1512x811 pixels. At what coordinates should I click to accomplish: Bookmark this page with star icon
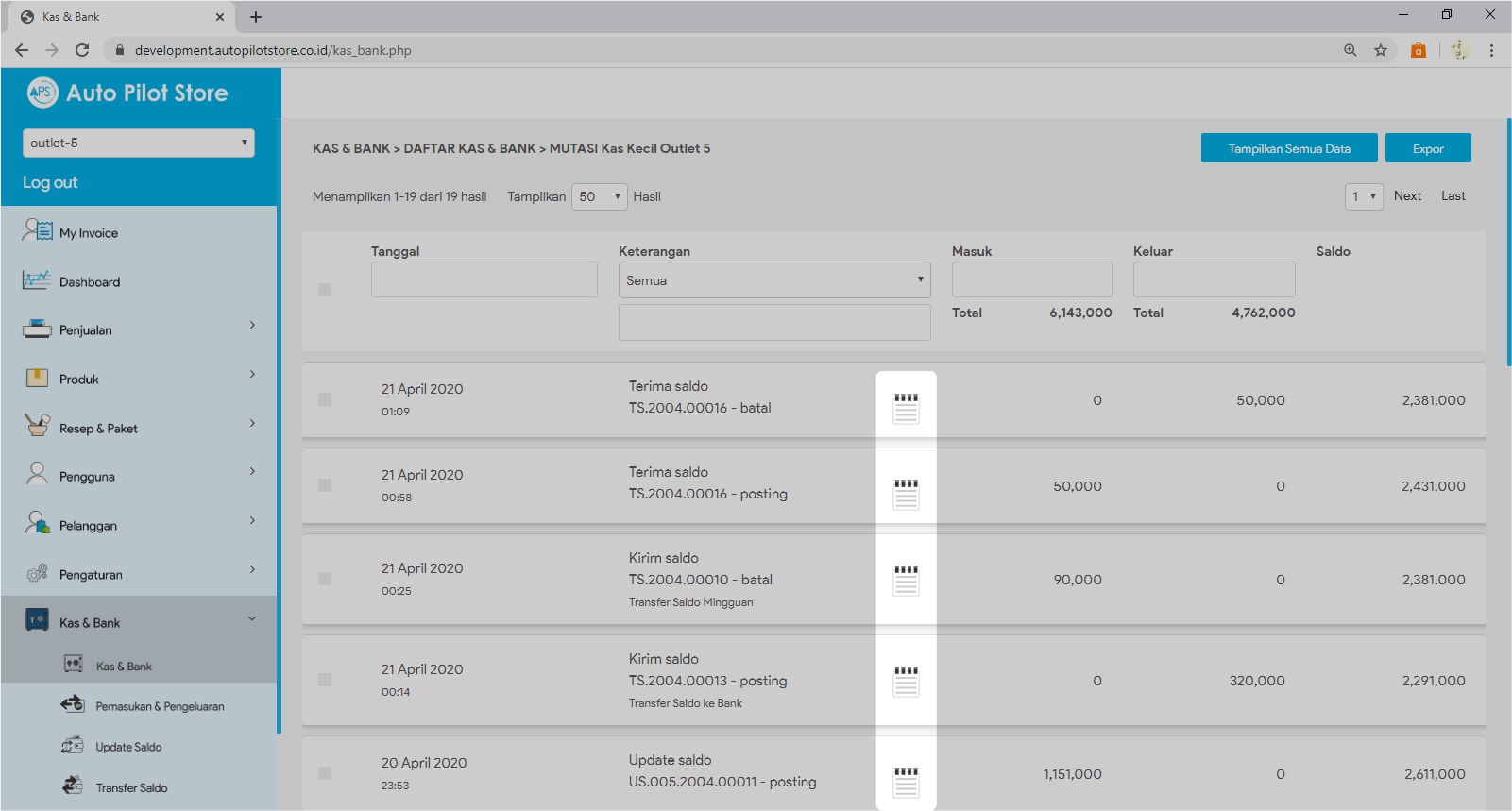point(1381,50)
